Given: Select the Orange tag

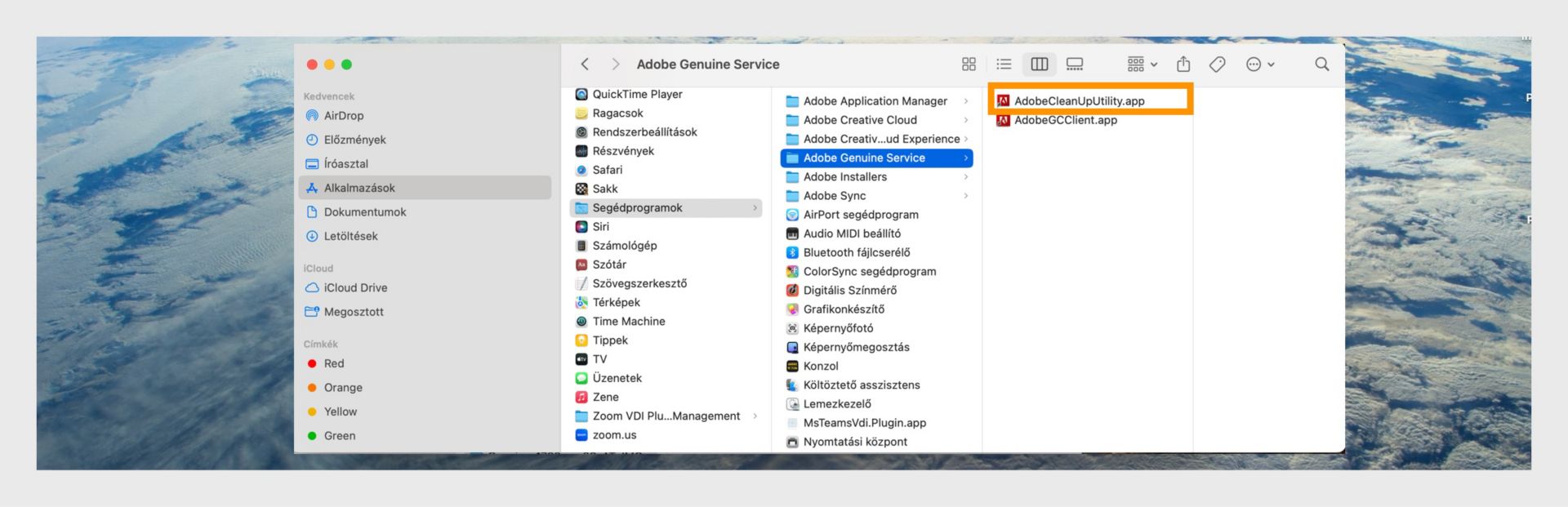Looking at the screenshot, I should coord(425,387).
